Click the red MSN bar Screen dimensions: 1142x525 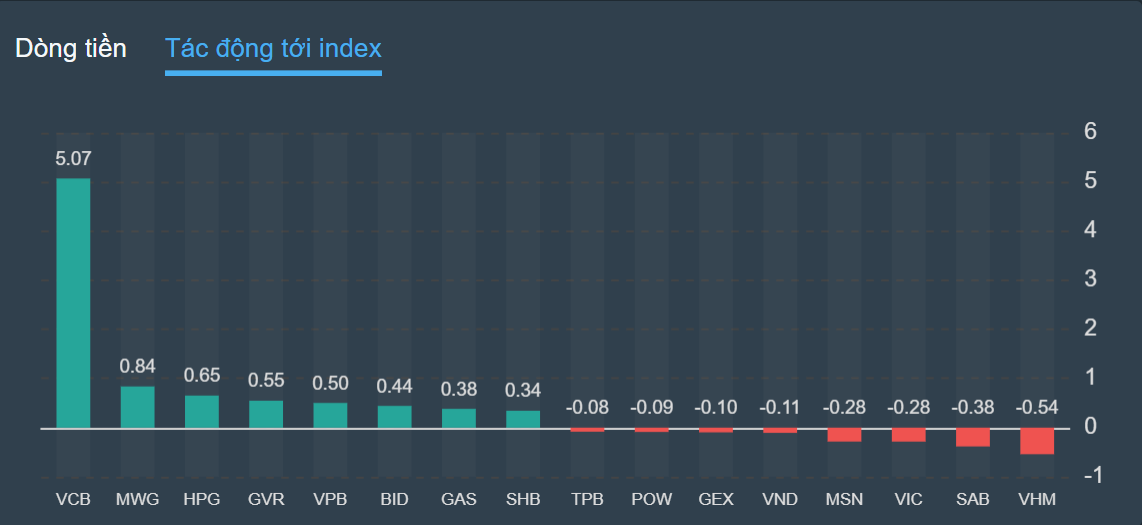click(x=844, y=435)
